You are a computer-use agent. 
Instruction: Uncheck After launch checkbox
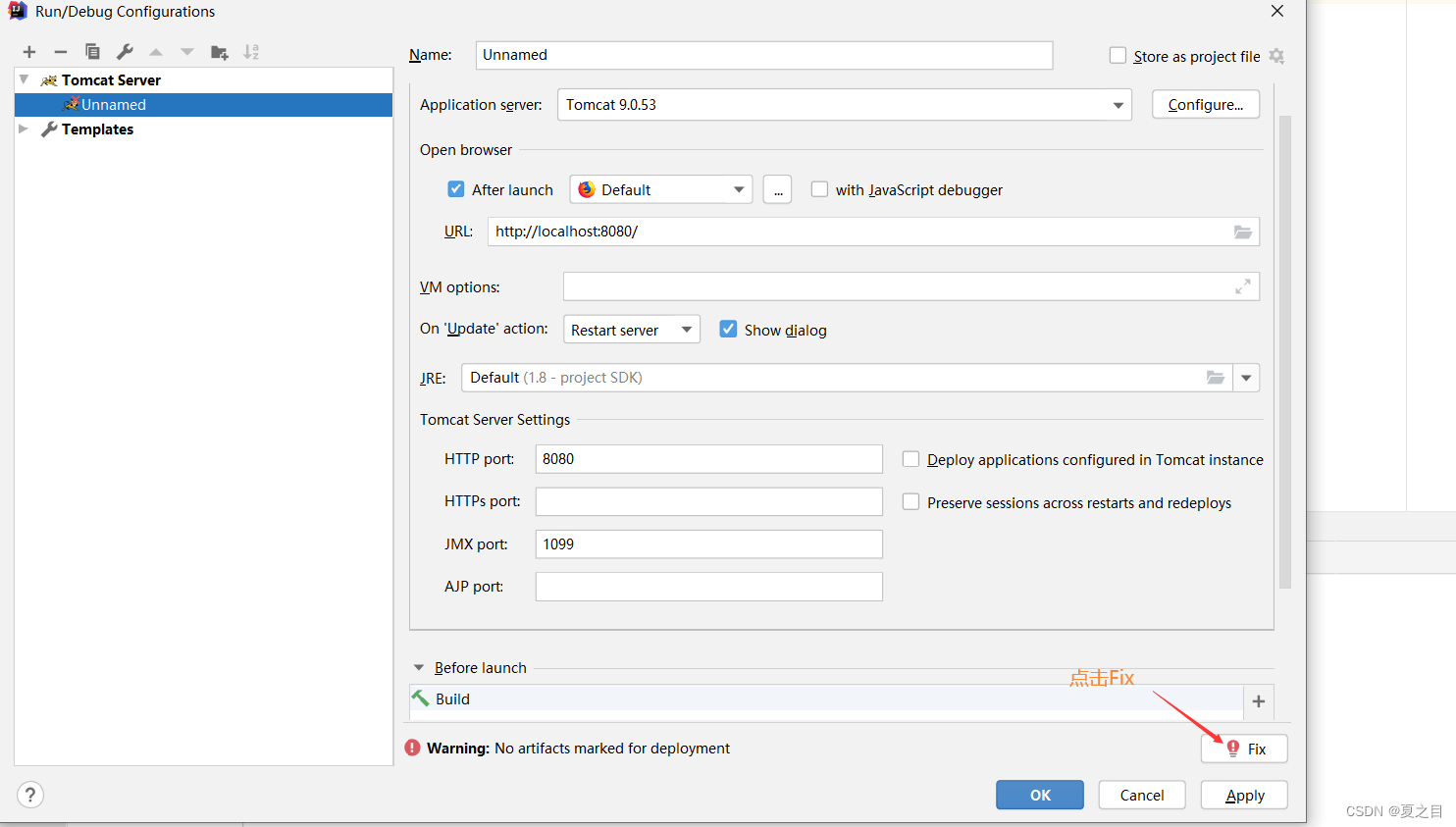[456, 189]
